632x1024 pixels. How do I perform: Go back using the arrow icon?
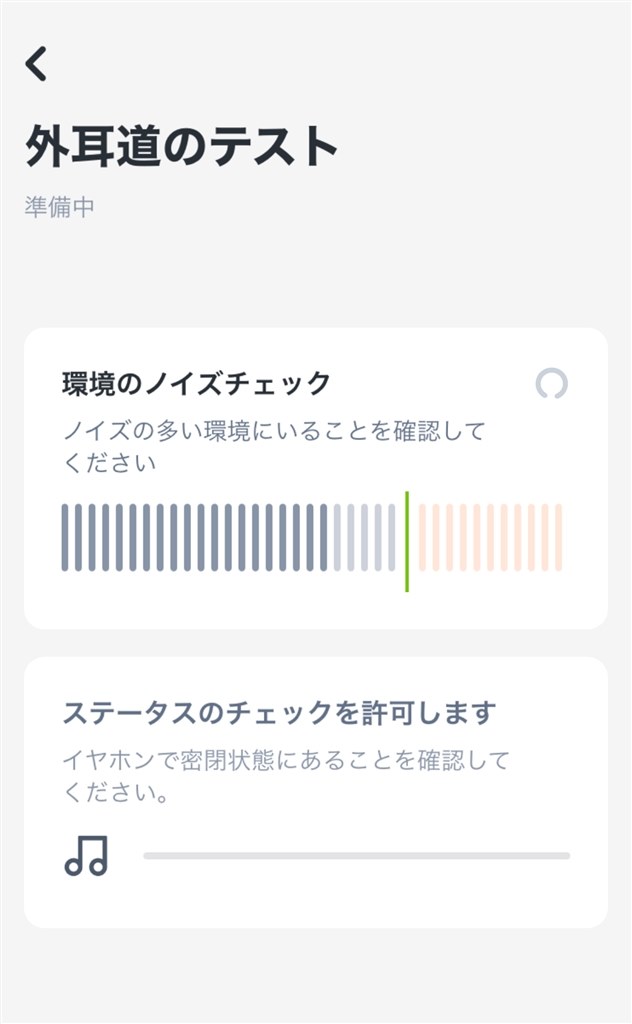[x=37, y=64]
